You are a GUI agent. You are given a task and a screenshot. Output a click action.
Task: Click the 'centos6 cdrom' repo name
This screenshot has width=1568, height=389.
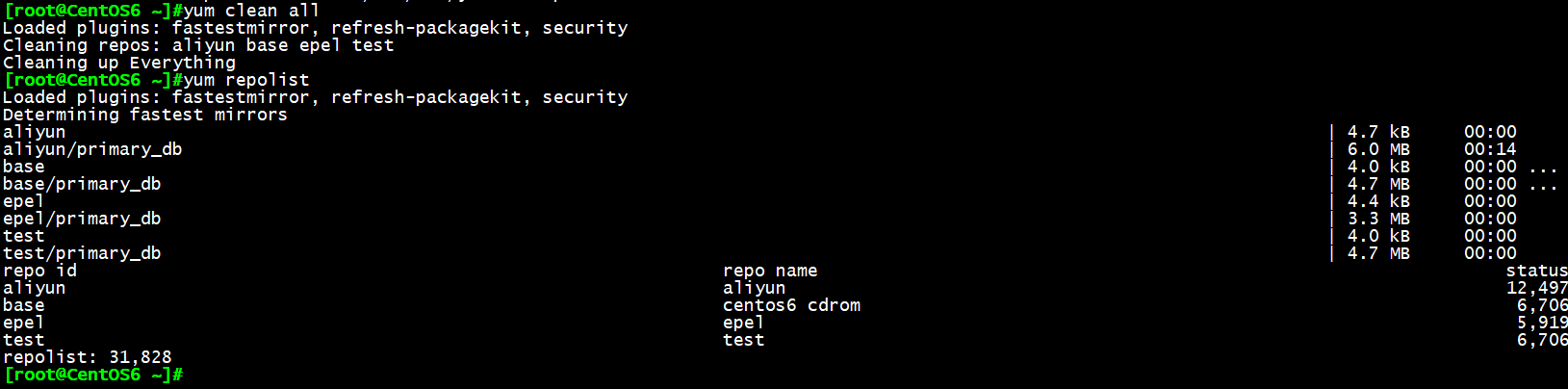(x=792, y=305)
